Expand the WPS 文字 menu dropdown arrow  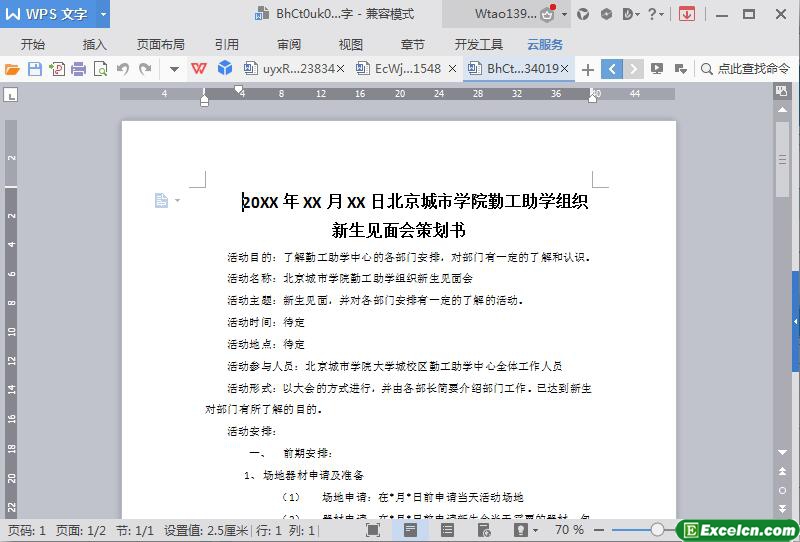click(103, 14)
